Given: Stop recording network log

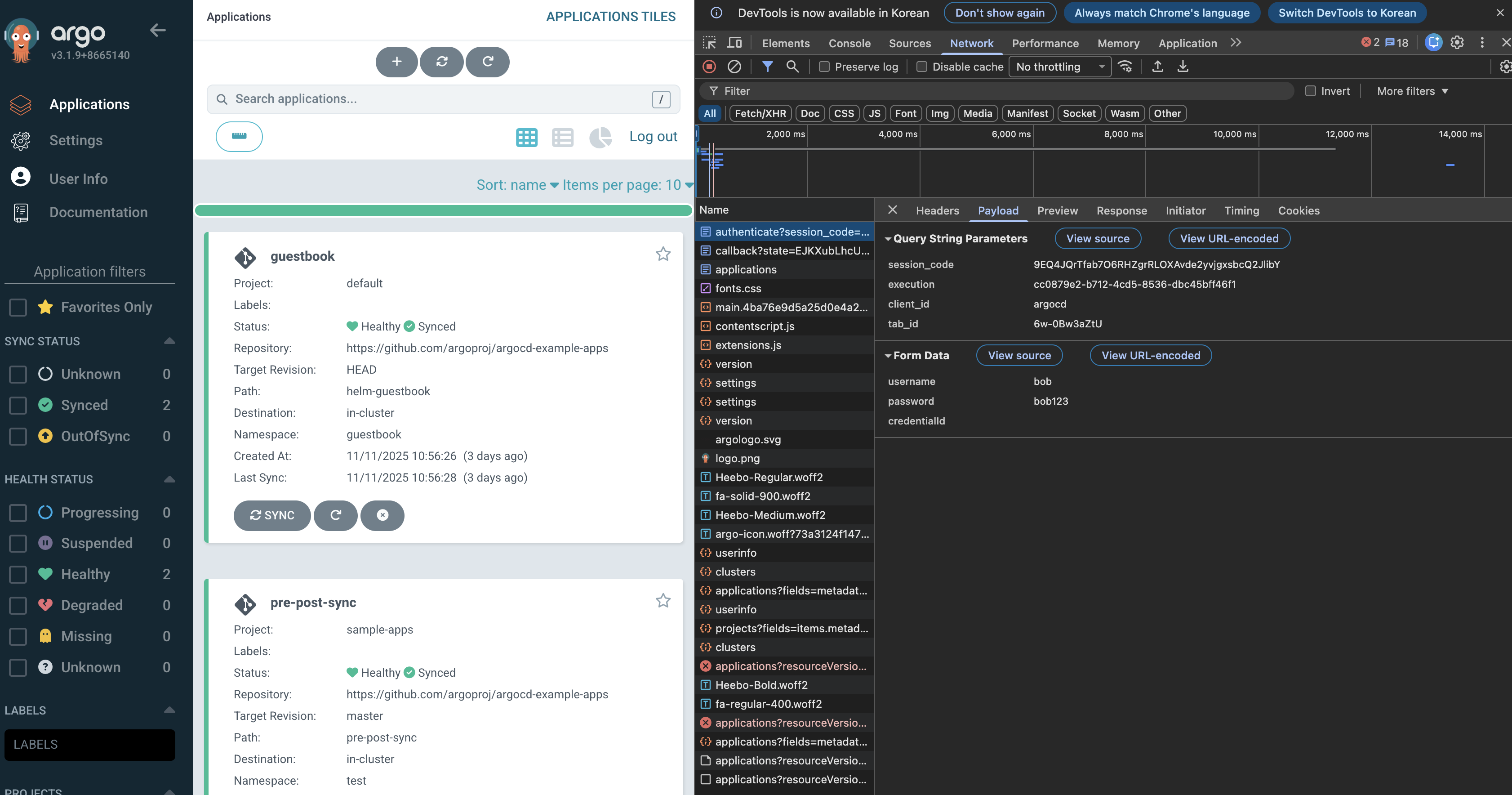Looking at the screenshot, I should [709, 67].
